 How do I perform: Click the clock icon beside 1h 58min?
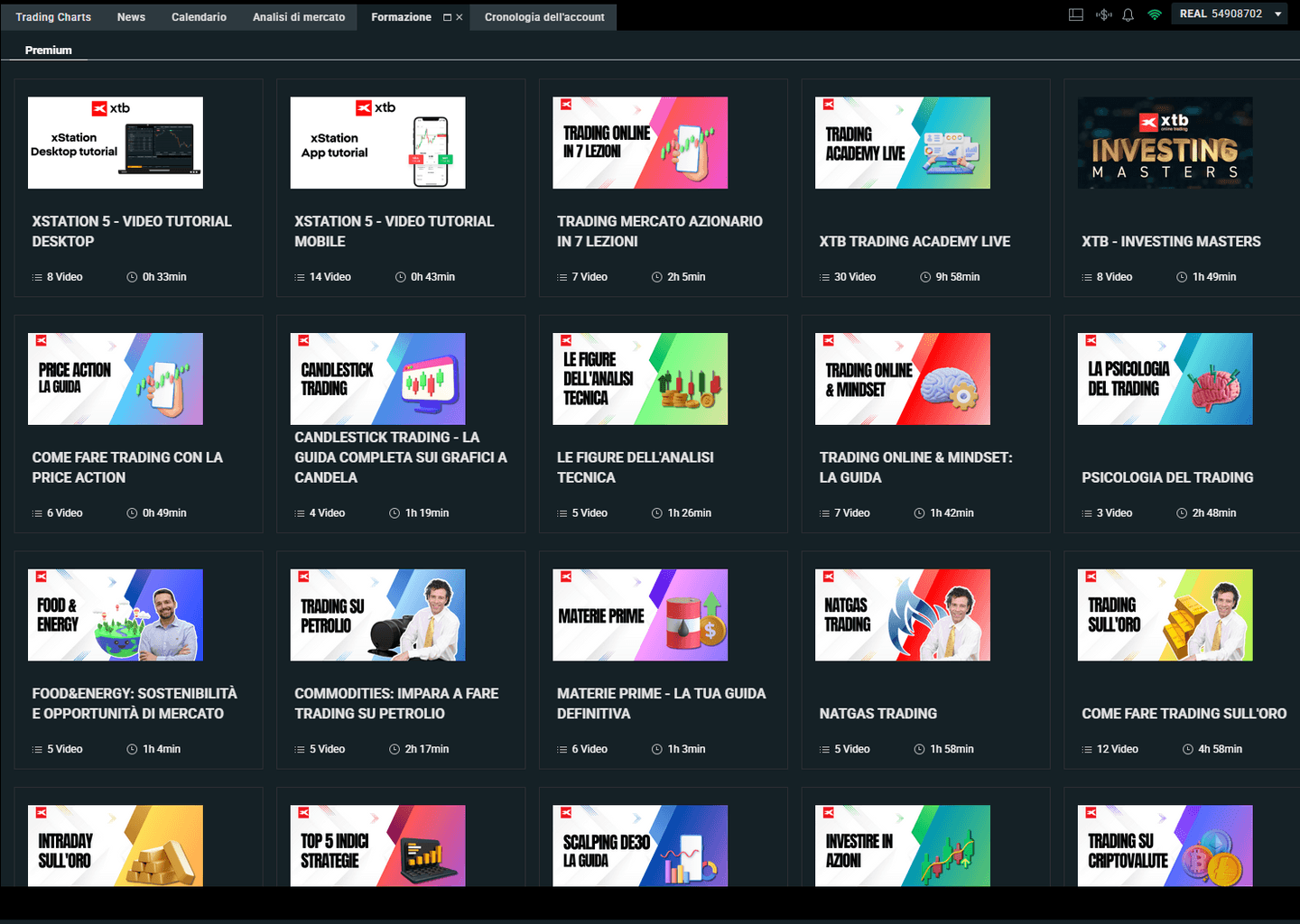point(920,749)
